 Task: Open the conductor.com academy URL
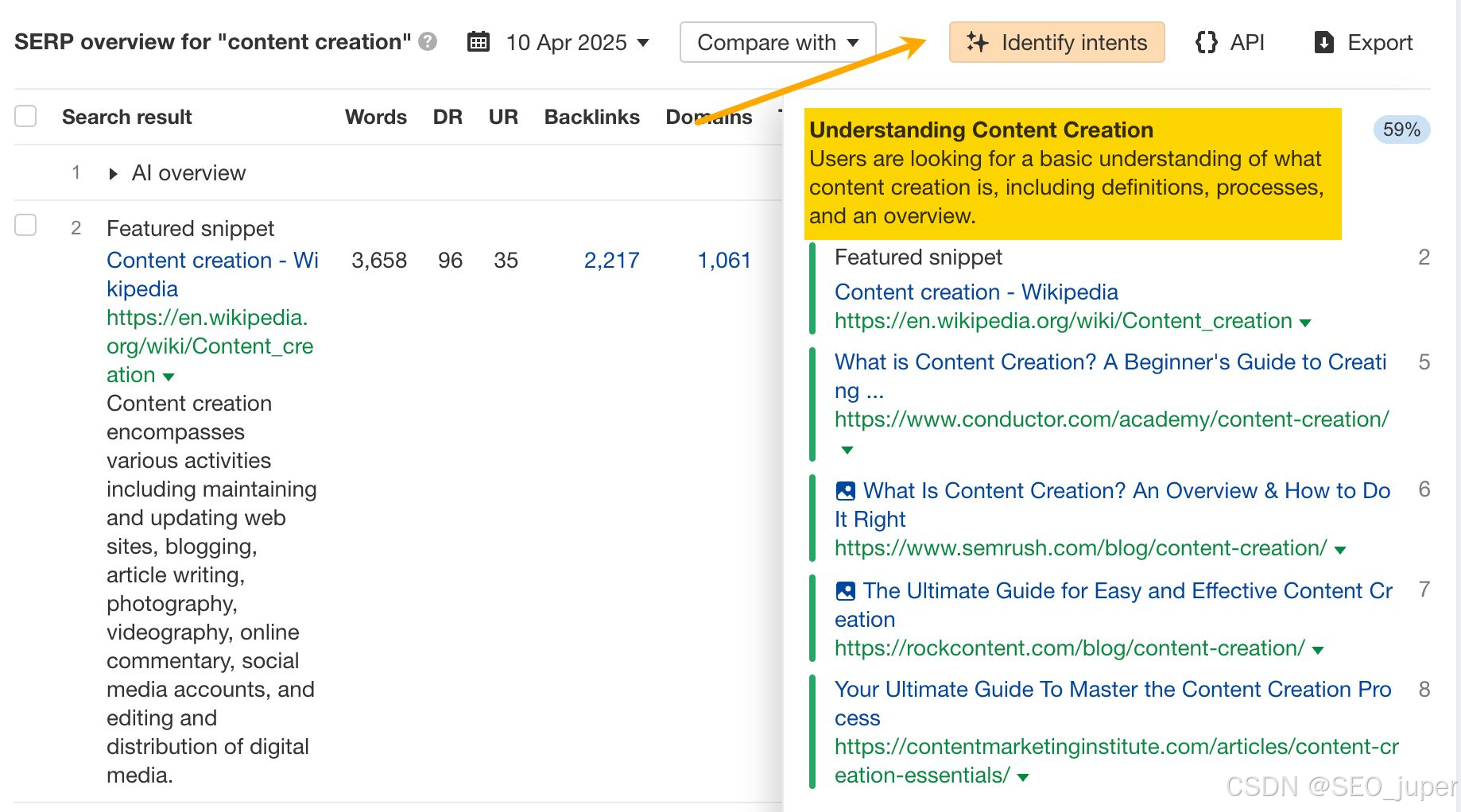coord(1111,419)
